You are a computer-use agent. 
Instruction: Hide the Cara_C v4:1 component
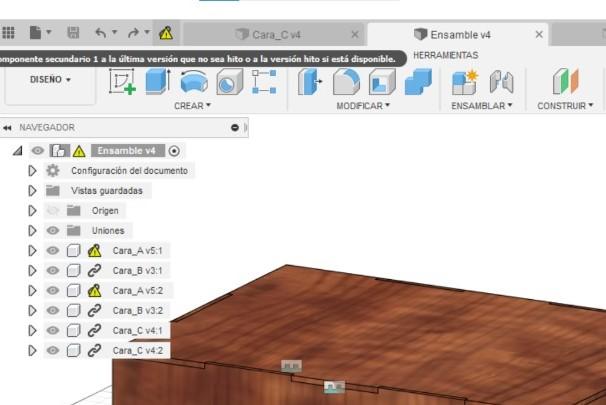[53, 330]
